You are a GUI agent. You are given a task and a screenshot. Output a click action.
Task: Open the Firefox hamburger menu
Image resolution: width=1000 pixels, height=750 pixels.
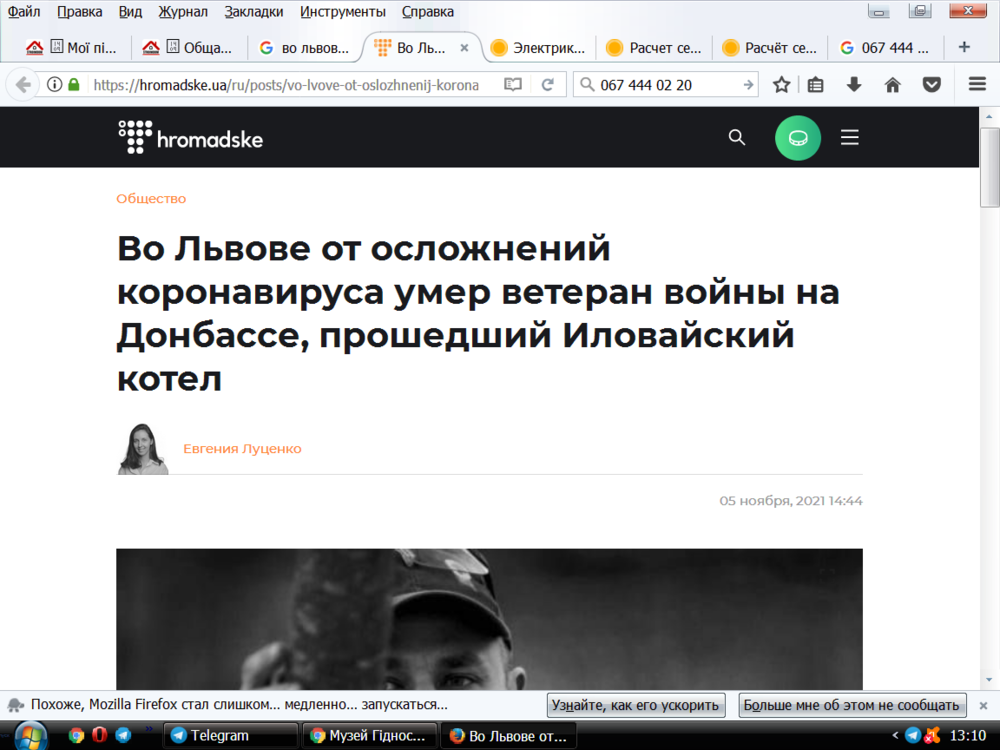(x=977, y=84)
